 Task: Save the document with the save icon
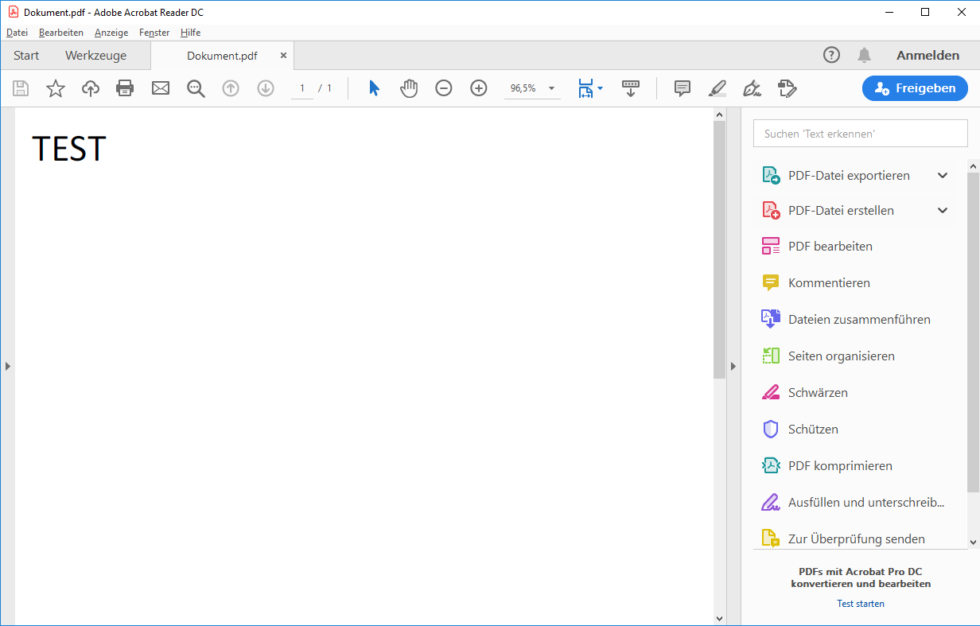point(20,88)
